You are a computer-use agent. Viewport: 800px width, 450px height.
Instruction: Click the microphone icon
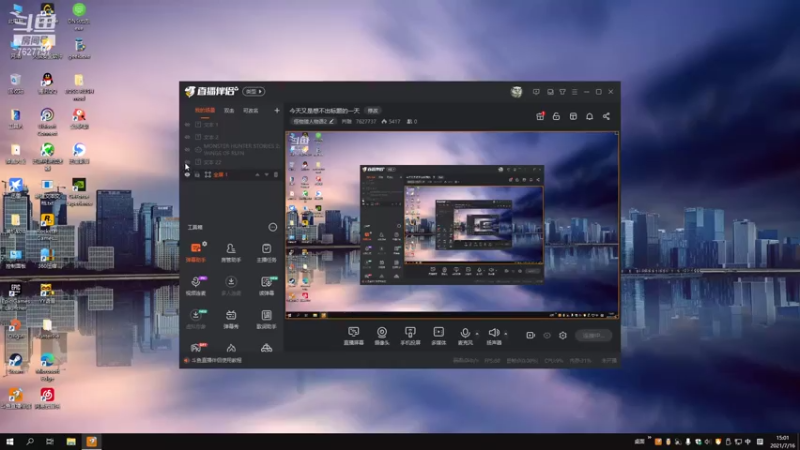[x=465, y=333]
